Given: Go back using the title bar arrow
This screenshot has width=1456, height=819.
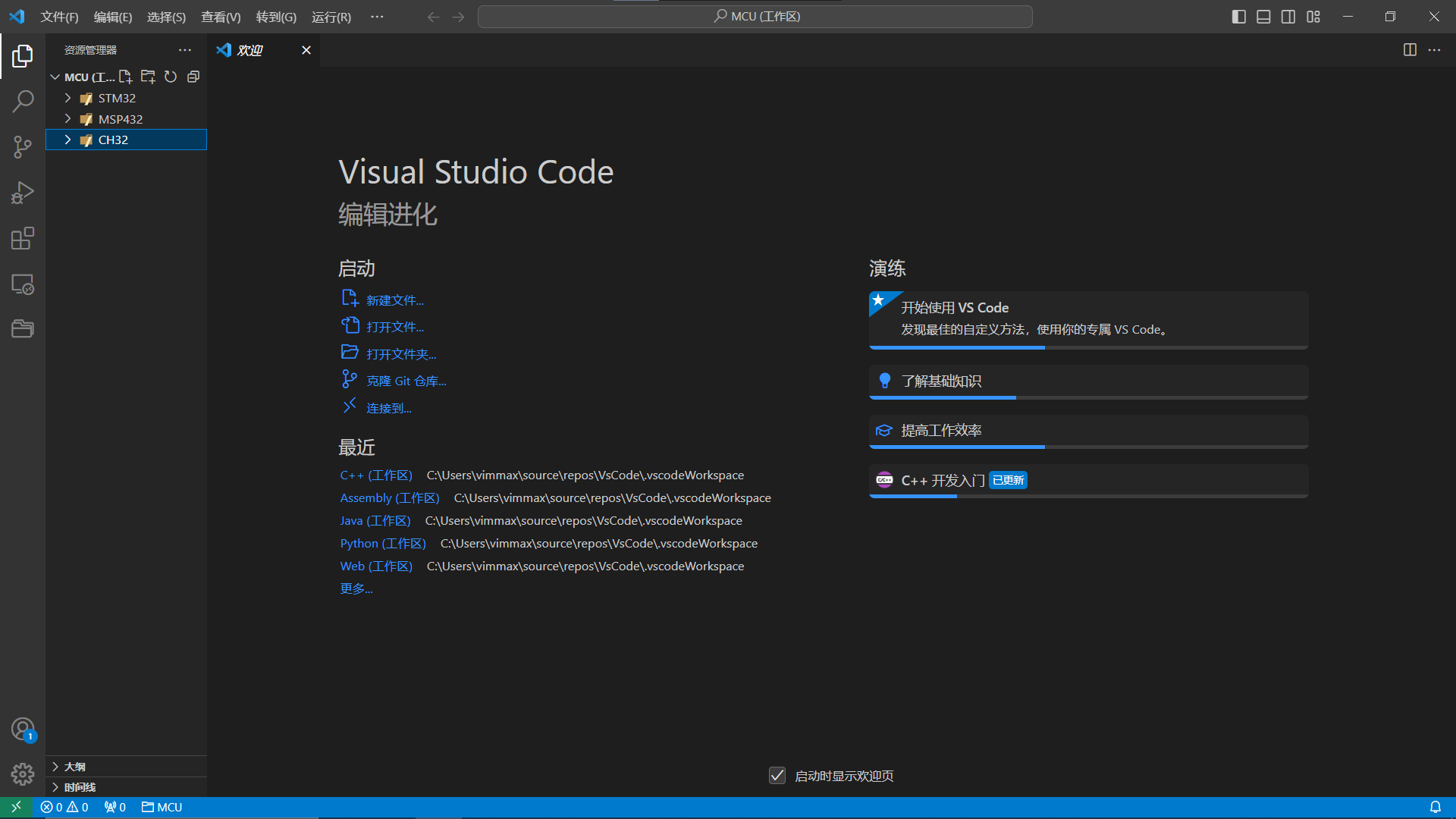Looking at the screenshot, I should click(x=433, y=17).
